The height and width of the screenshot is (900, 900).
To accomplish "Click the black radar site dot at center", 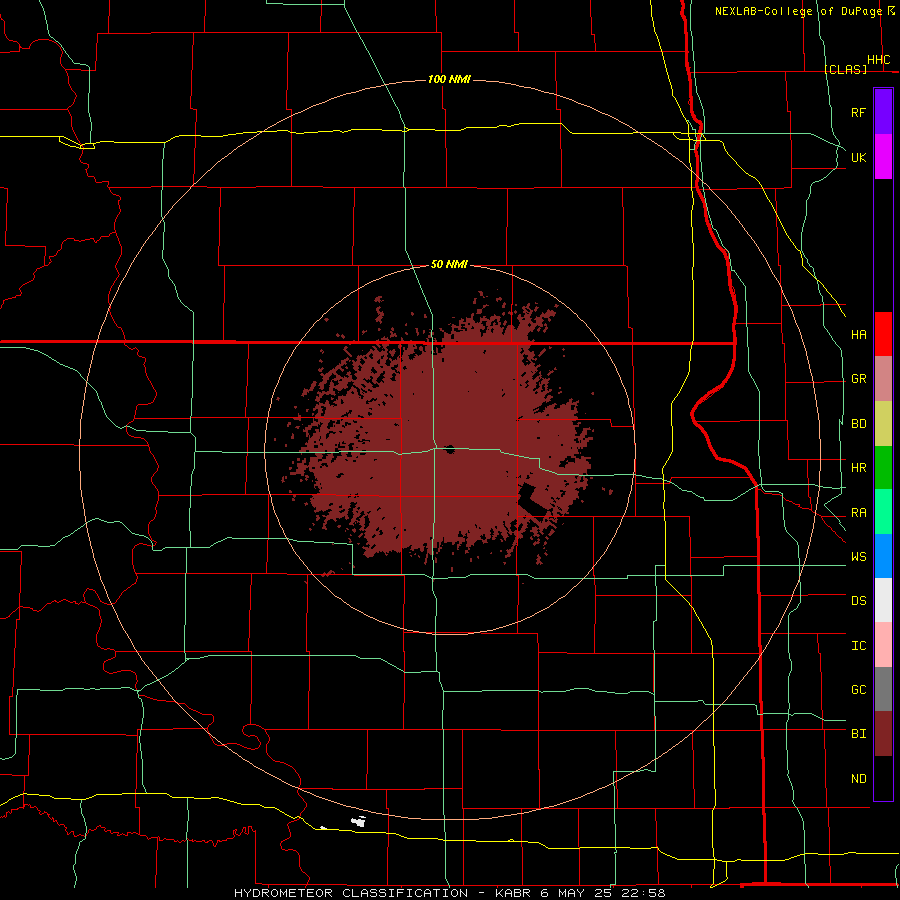I will pos(448,449).
